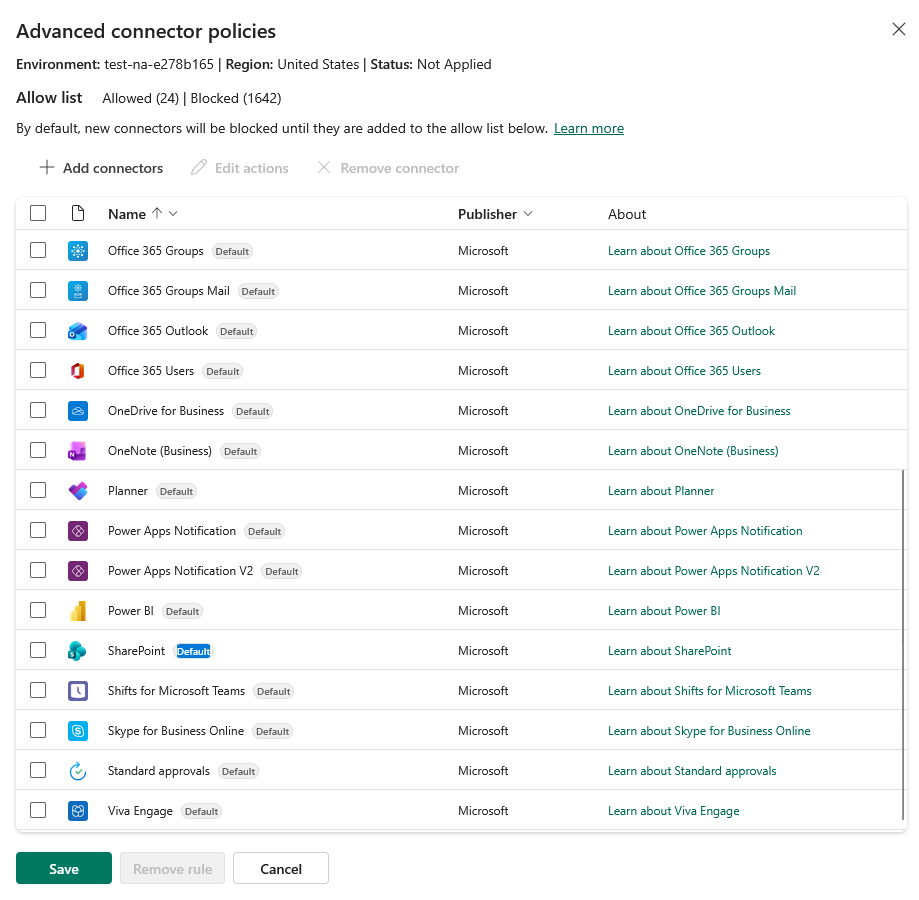The height and width of the screenshot is (900, 919).
Task: Click the About column header
Action: pos(627,214)
